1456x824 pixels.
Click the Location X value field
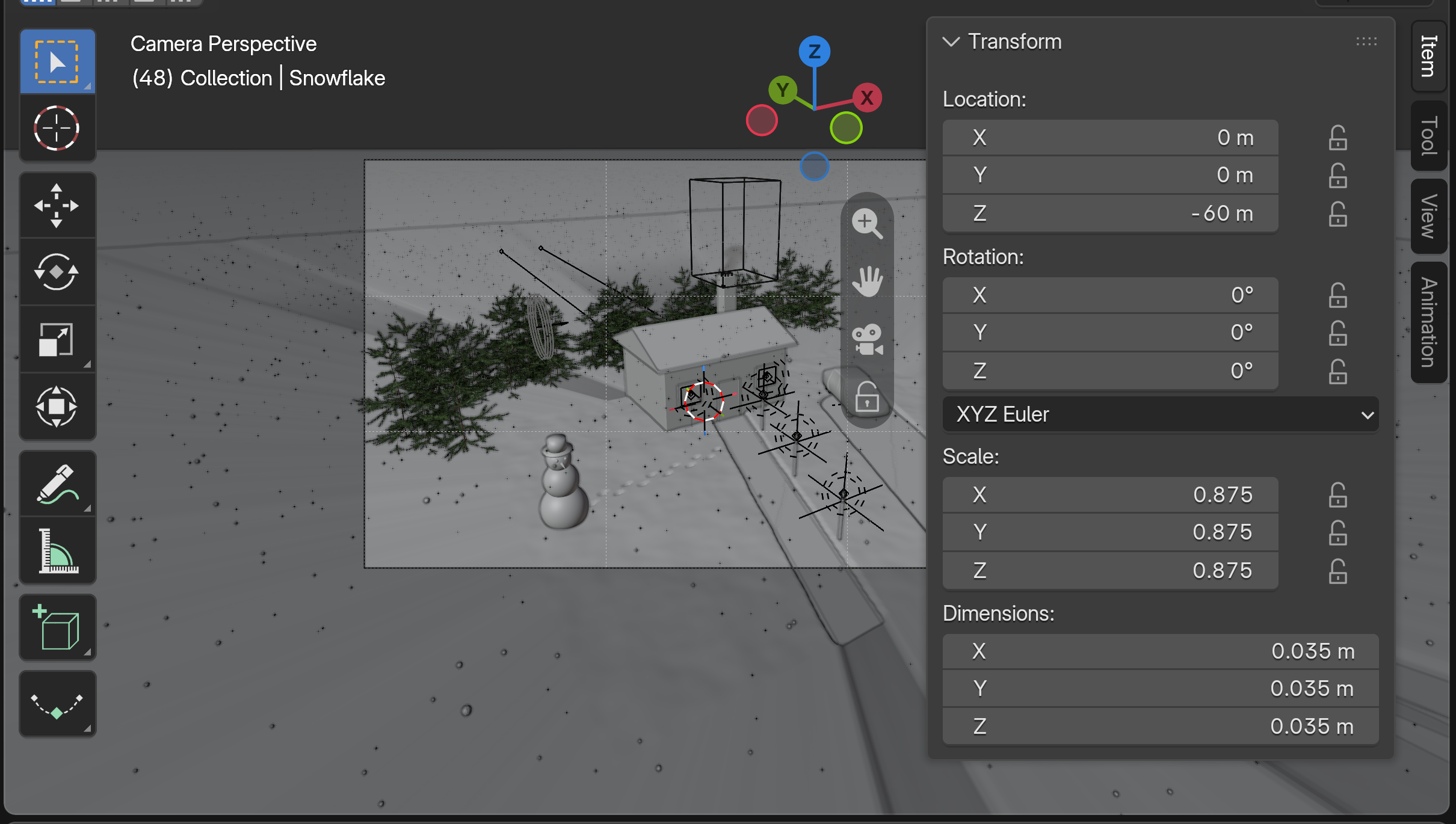(x=1110, y=138)
